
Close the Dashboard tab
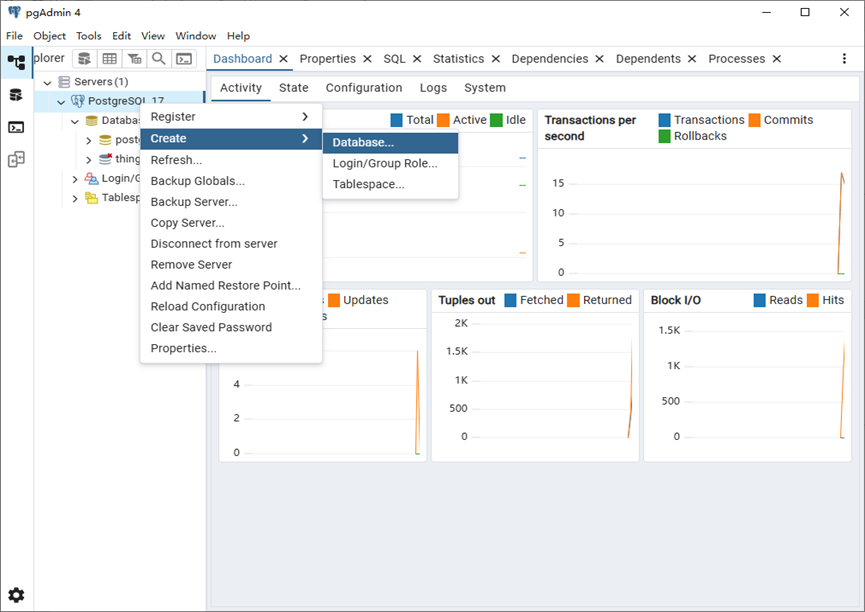pos(283,58)
